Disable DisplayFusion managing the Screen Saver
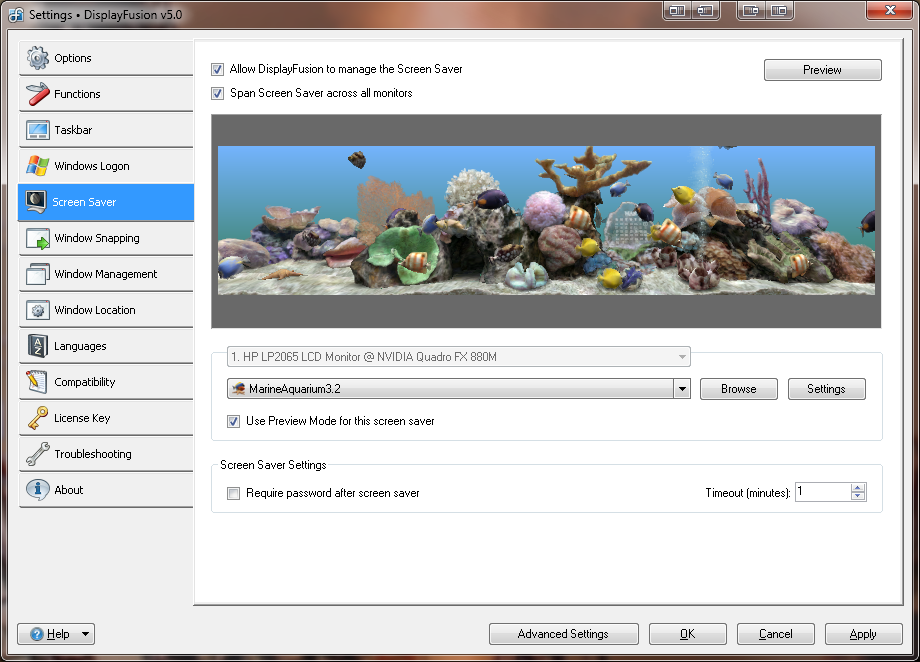Screen dimensions: 920x662 [x=218, y=70]
